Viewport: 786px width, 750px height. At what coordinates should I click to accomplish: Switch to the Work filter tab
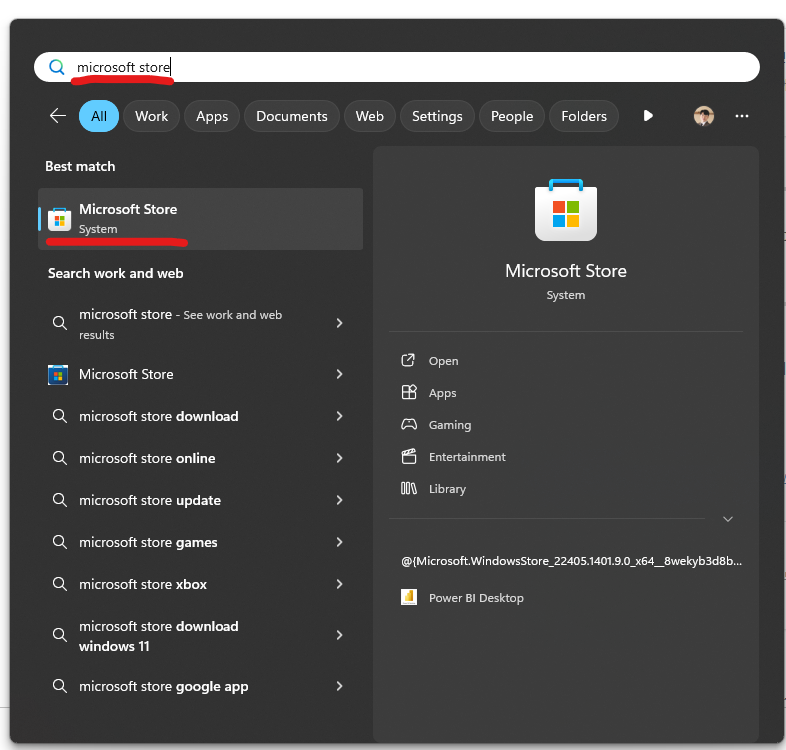point(151,116)
